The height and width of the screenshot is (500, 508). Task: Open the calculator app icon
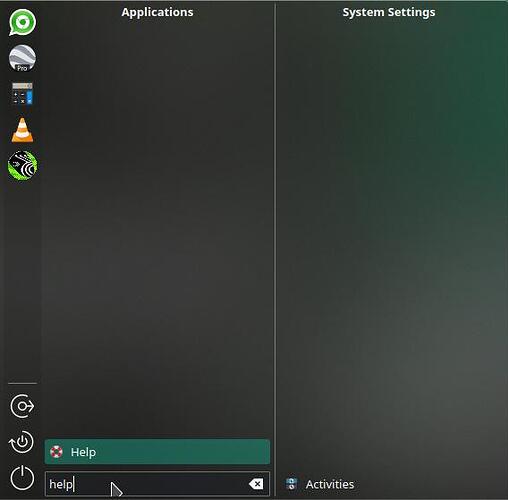point(22,94)
